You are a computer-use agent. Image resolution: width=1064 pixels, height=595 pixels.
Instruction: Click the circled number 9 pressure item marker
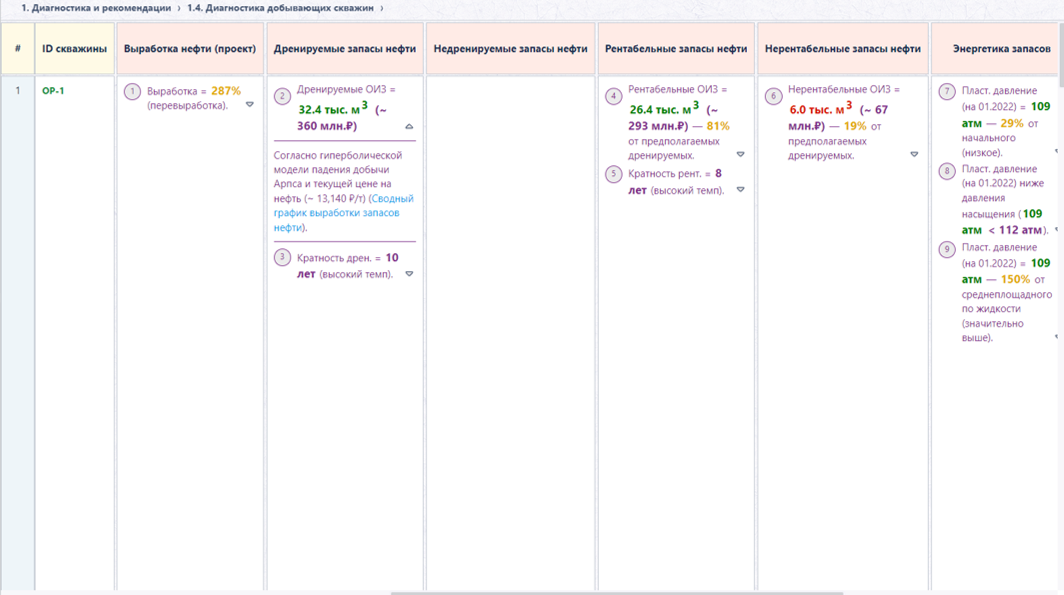[x=947, y=250]
